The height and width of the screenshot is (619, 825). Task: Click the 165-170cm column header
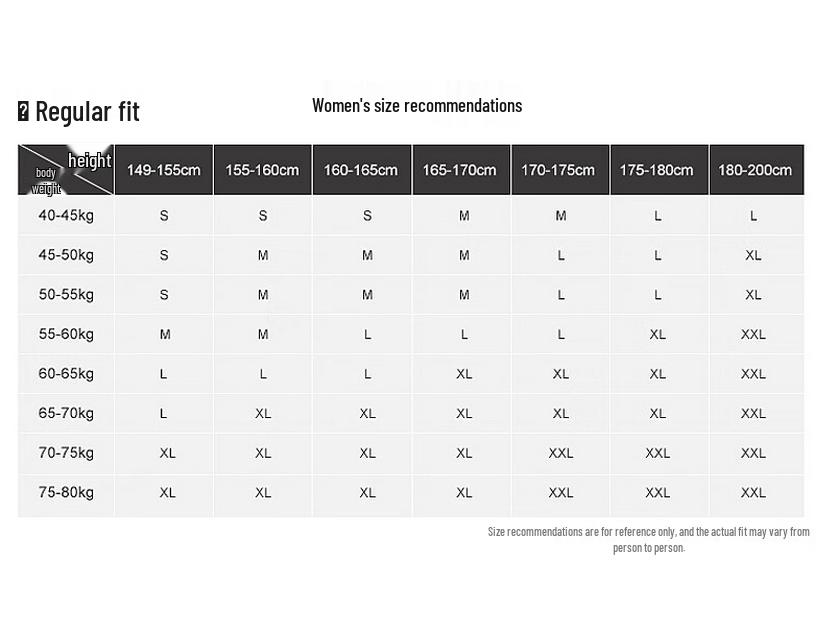tap(460, 170)
